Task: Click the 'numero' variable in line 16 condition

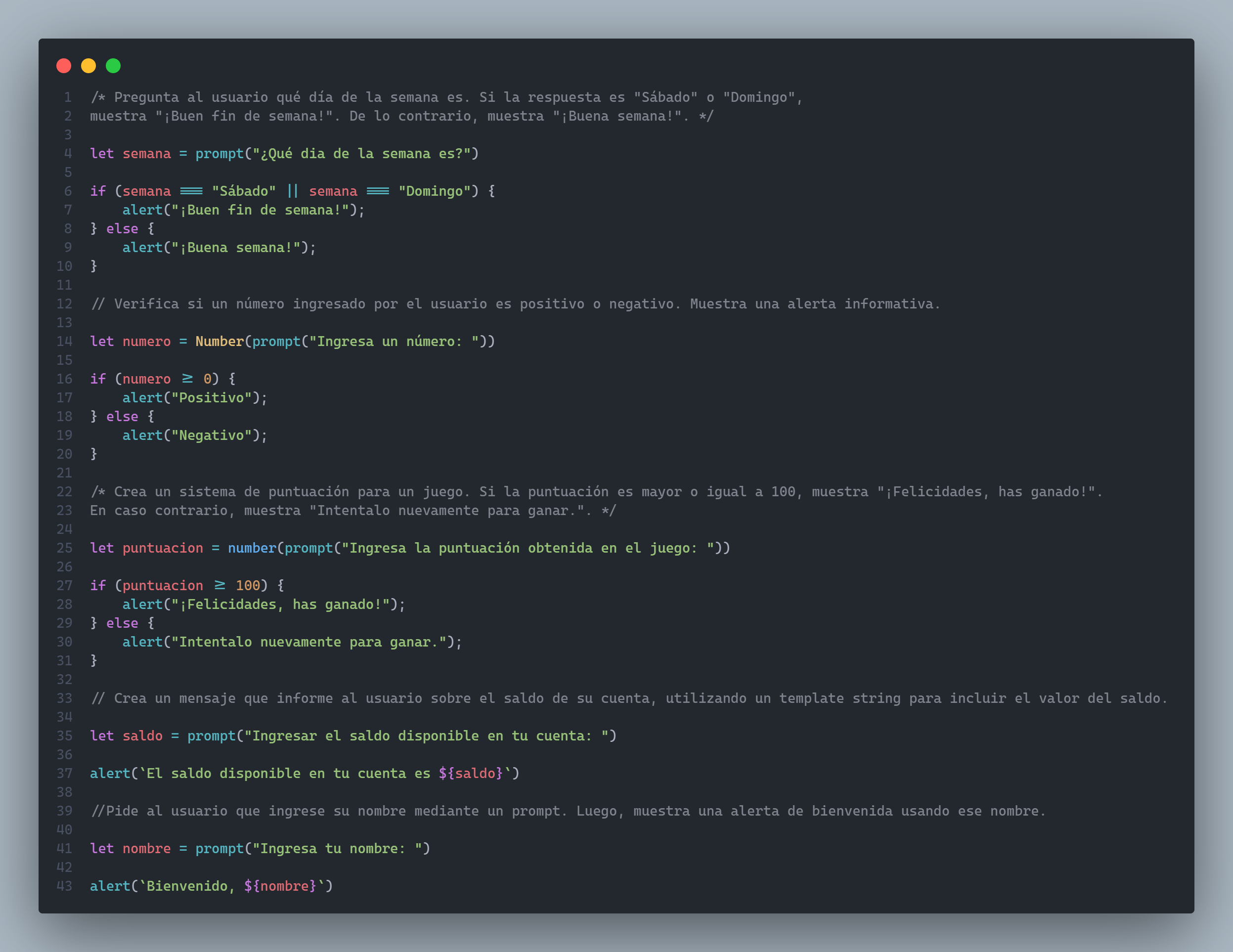Action: [147, 379]
